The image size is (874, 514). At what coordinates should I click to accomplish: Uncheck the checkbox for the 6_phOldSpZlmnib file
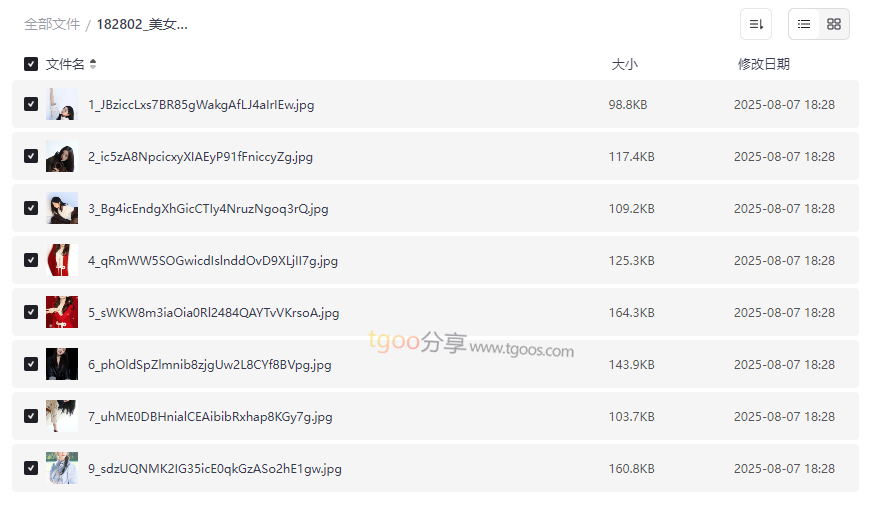point(31,364)
